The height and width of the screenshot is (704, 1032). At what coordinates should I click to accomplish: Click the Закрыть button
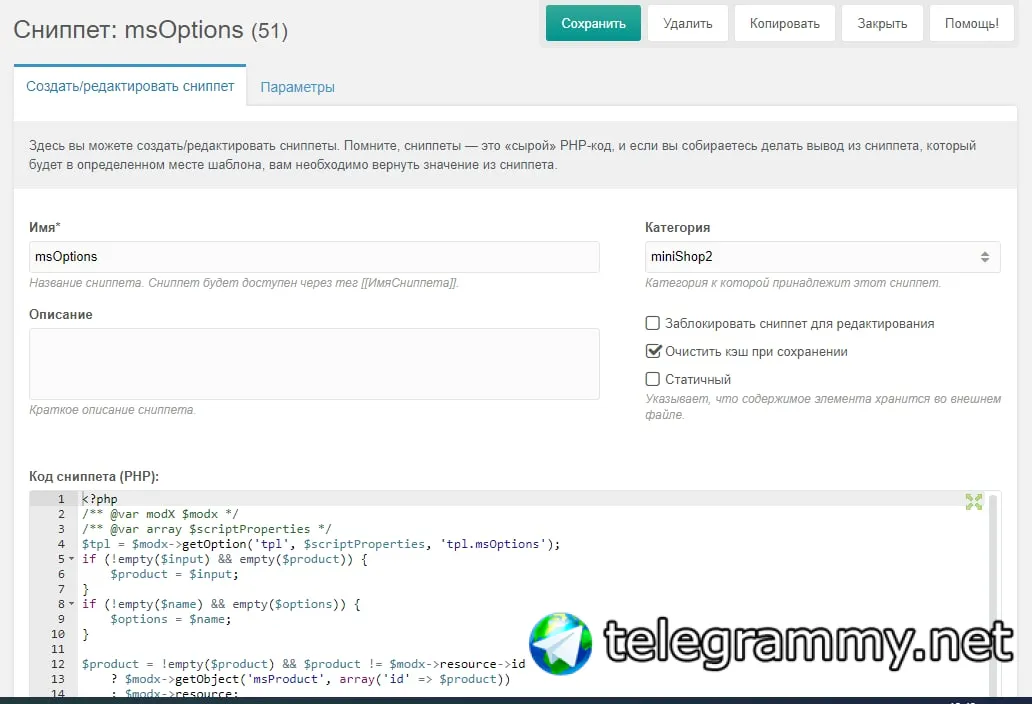click(882, 24)
